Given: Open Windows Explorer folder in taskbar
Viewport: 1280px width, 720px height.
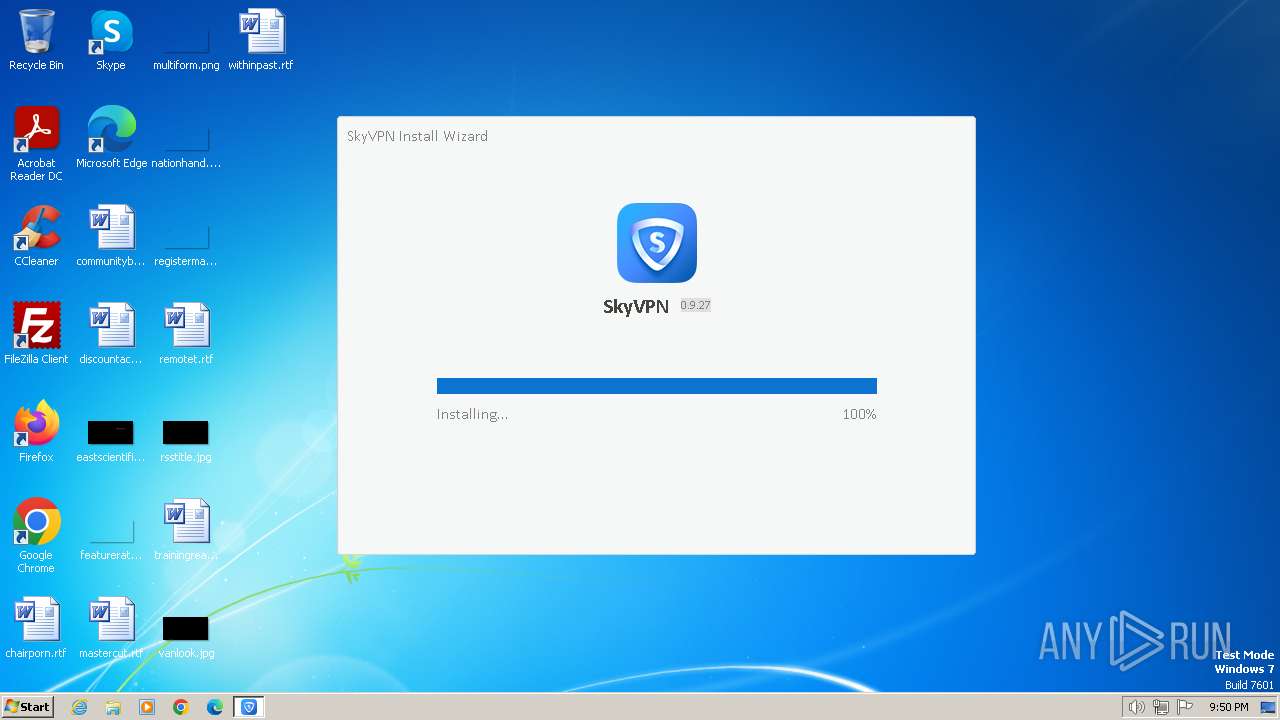Looking at the screenshot, I should (113, 707).
